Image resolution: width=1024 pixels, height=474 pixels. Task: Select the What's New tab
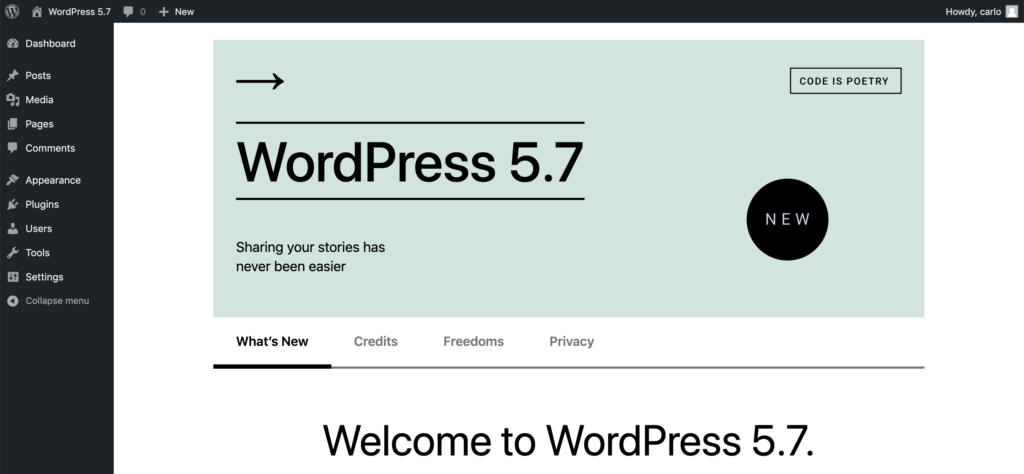[272, 342]
